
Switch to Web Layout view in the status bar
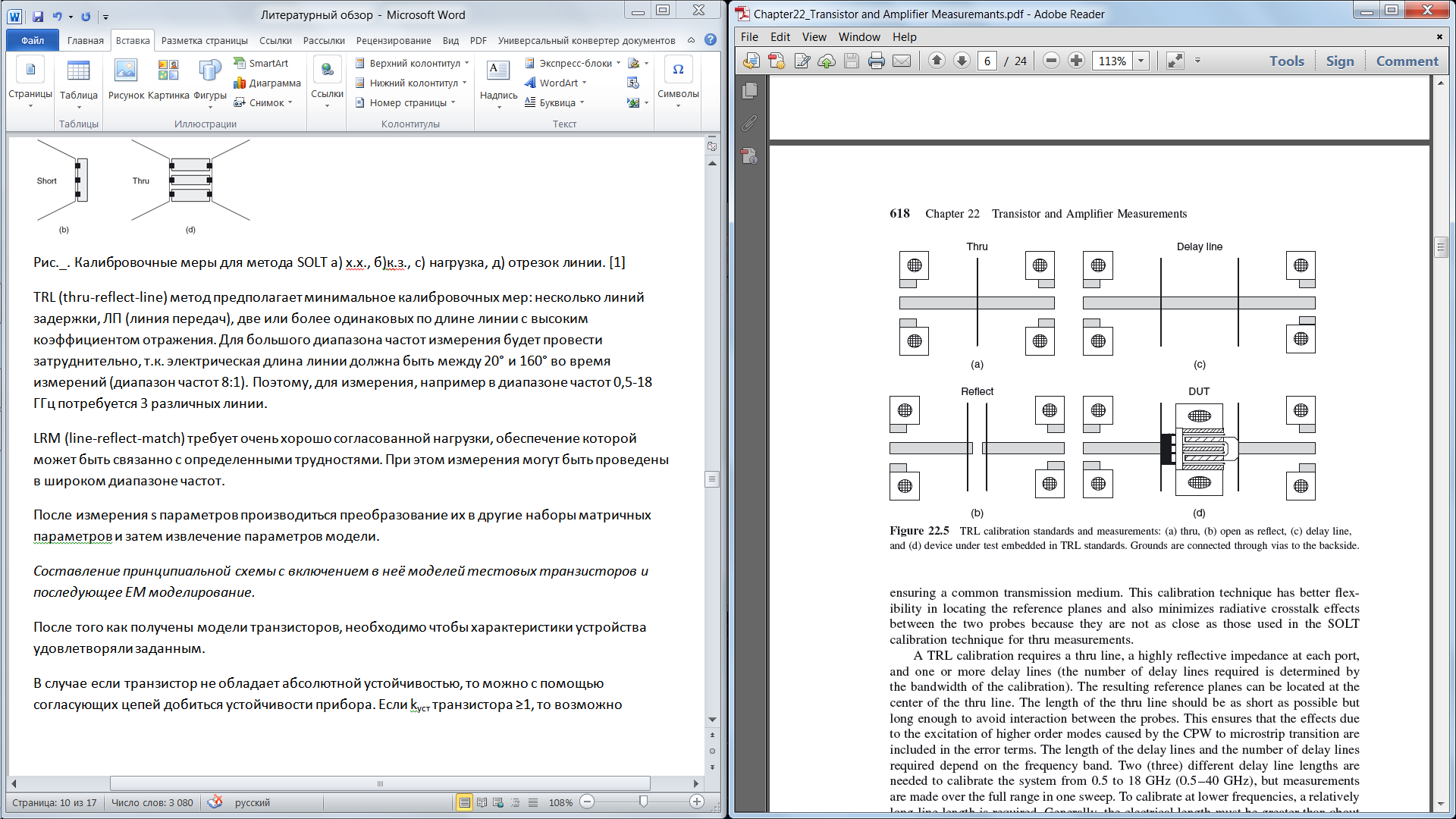pos(499,802)
